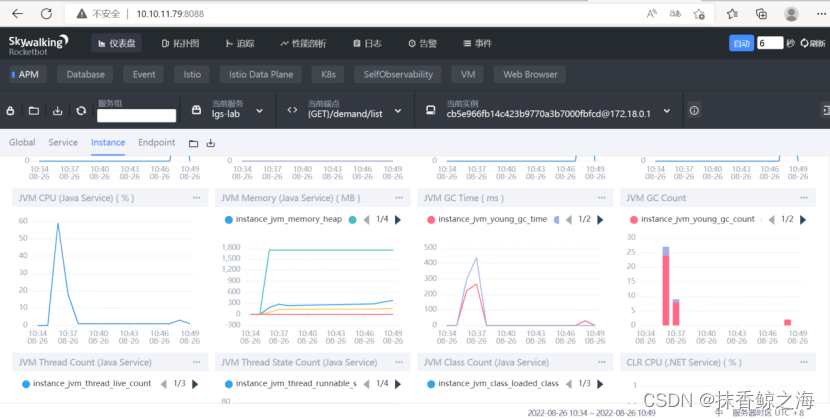The width and height of the screenshot is (830, 419).
Task: Switch to the Global tab
Action: coord(22,142)
